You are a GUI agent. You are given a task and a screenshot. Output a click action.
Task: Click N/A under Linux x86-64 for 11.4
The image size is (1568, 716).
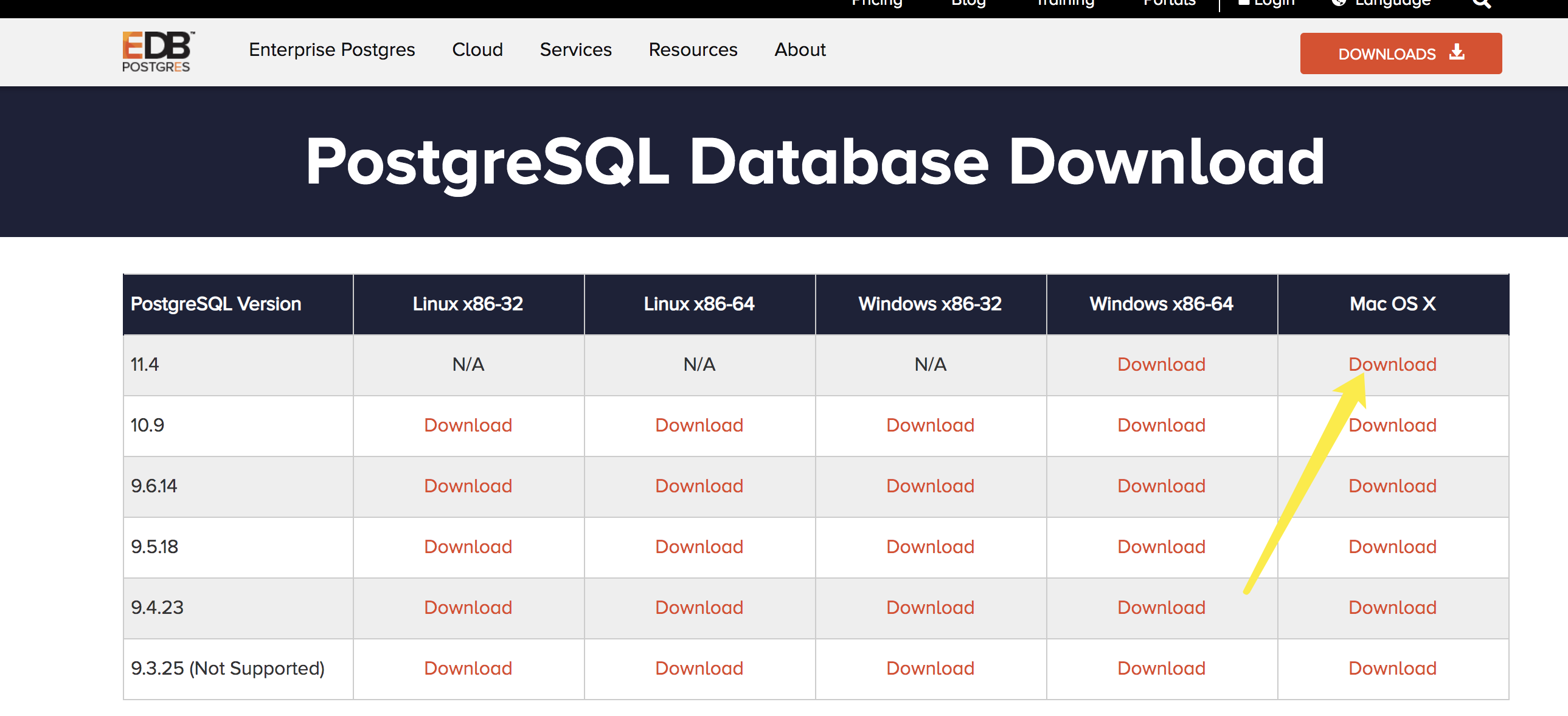click(x=699, y=365)
